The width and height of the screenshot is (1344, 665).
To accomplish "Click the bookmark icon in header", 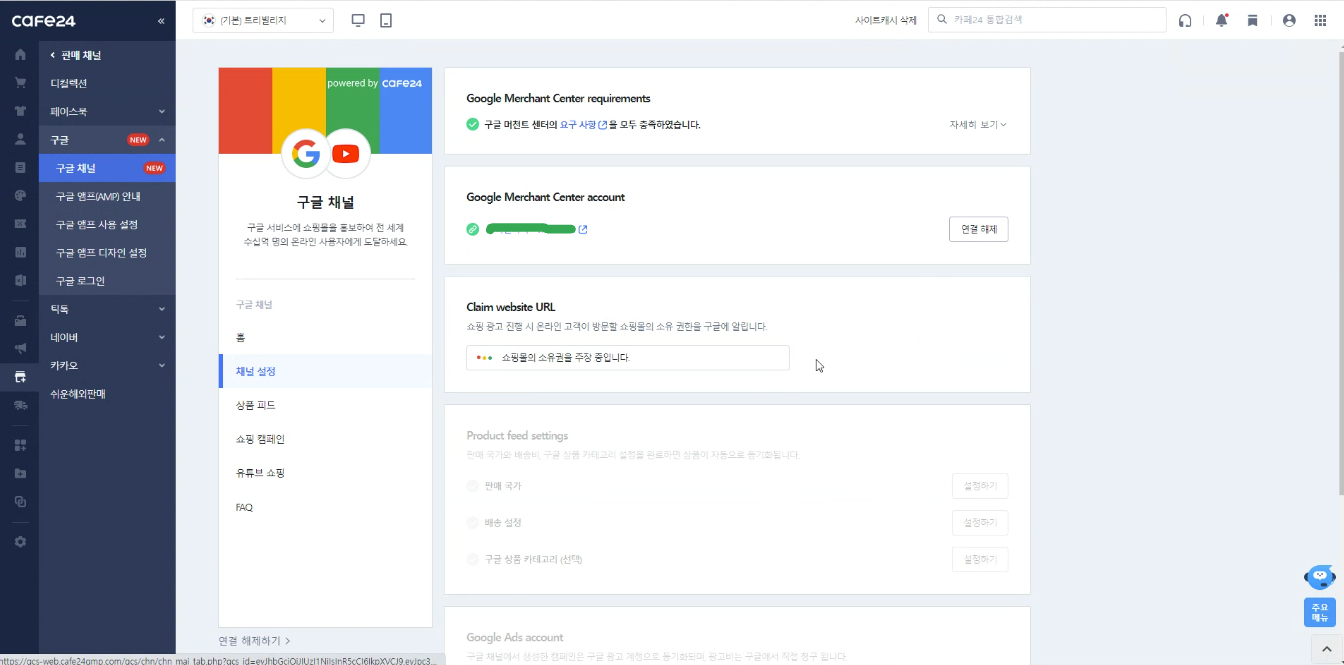I will point(1252,20).
